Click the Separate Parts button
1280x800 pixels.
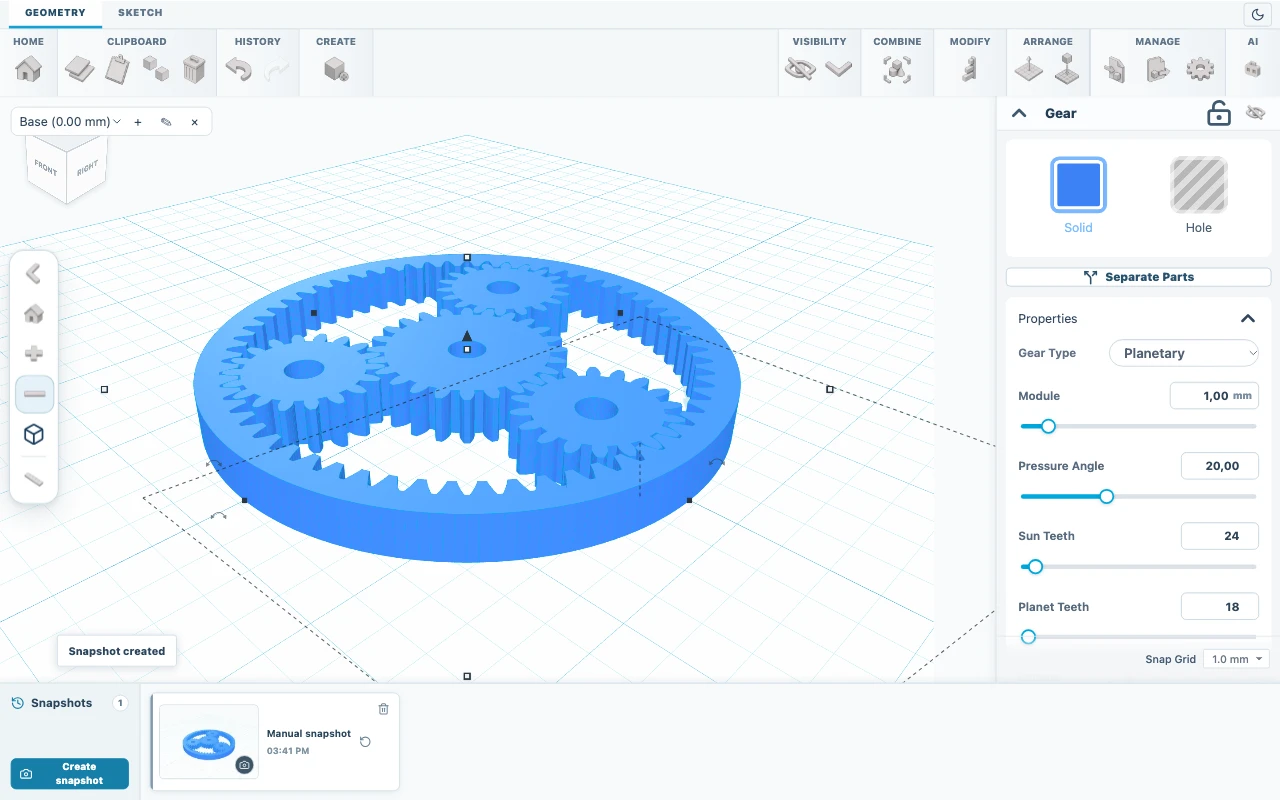(1138, 277)
